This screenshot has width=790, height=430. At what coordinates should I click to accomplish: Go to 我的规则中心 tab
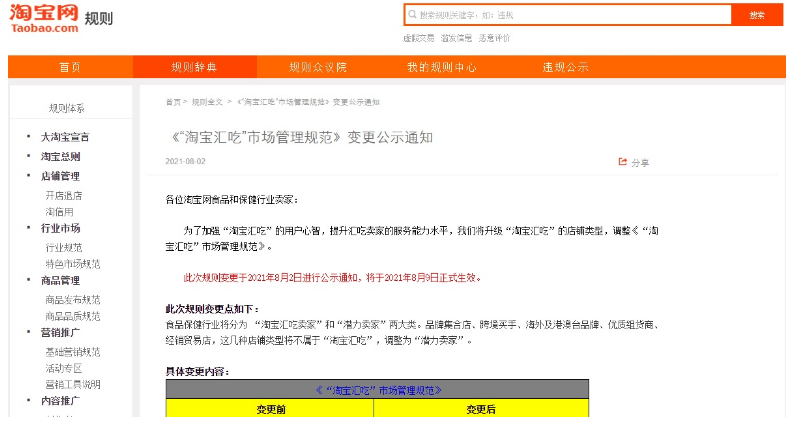tap(441, 67)
